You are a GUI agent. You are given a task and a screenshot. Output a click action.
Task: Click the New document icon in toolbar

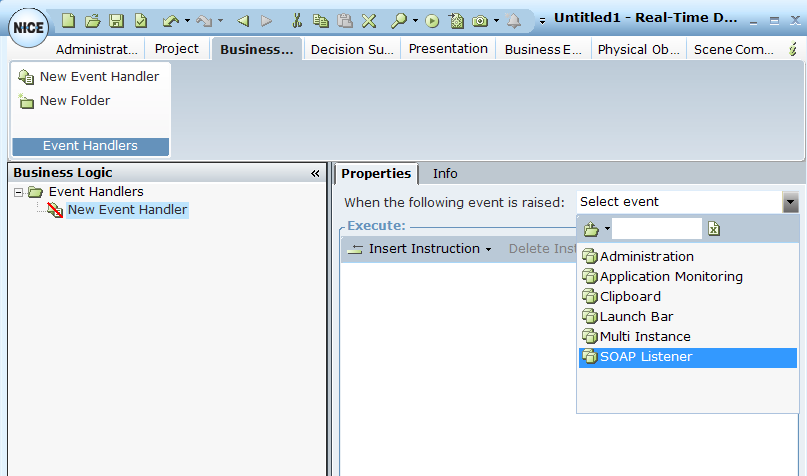pos(69,20)
